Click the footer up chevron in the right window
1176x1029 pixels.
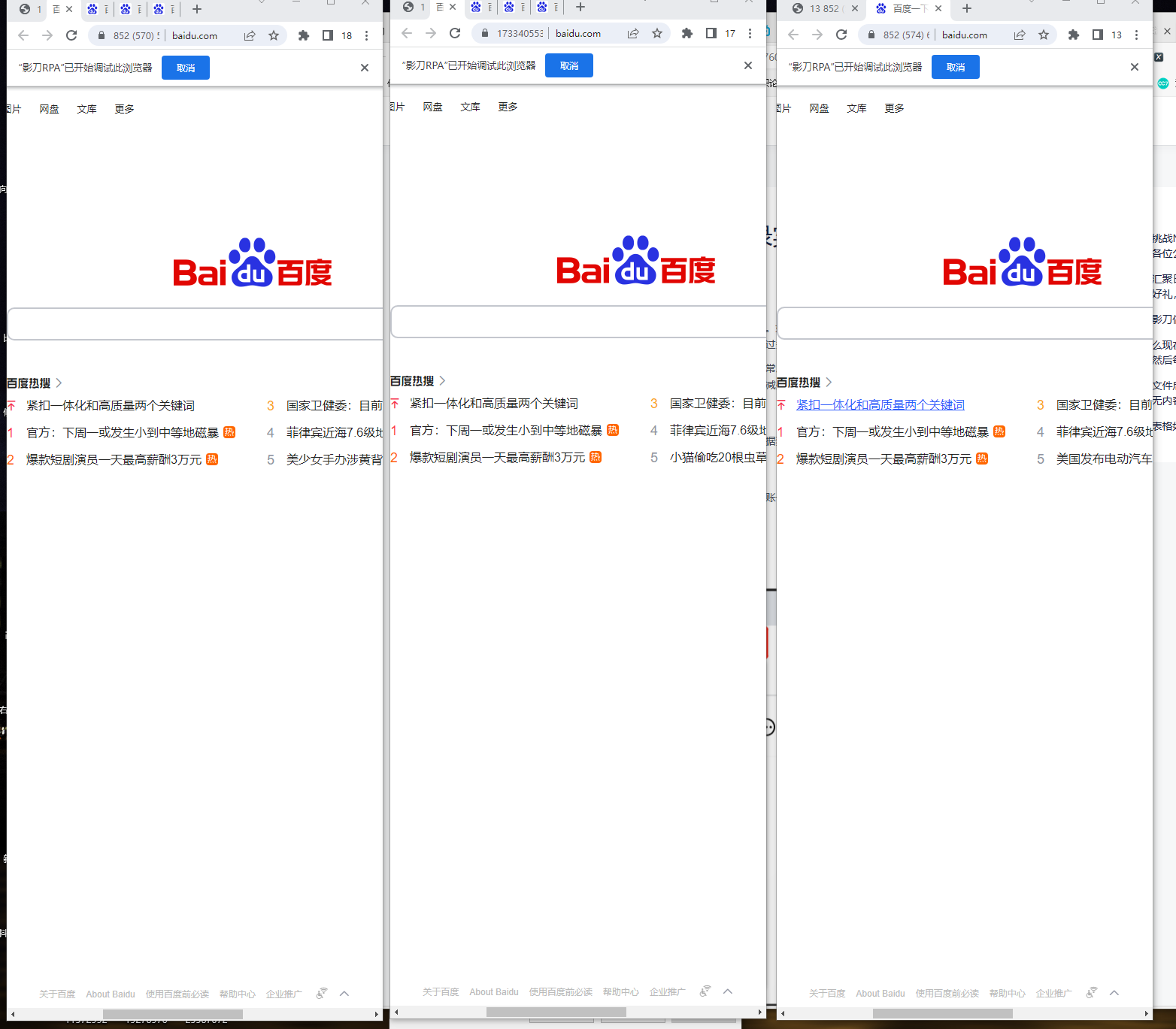click(1114, 993)
